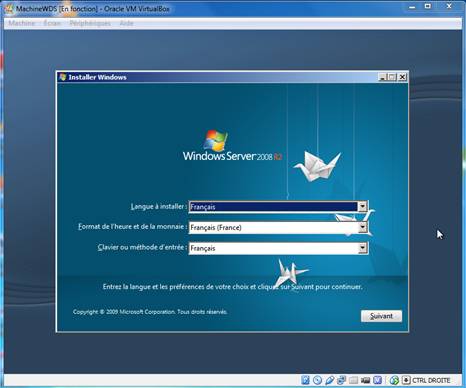Image resolution: width=466 pixels, height=388 pixels.
Task: Click the network adapters status icon
Action: point(342,380)
